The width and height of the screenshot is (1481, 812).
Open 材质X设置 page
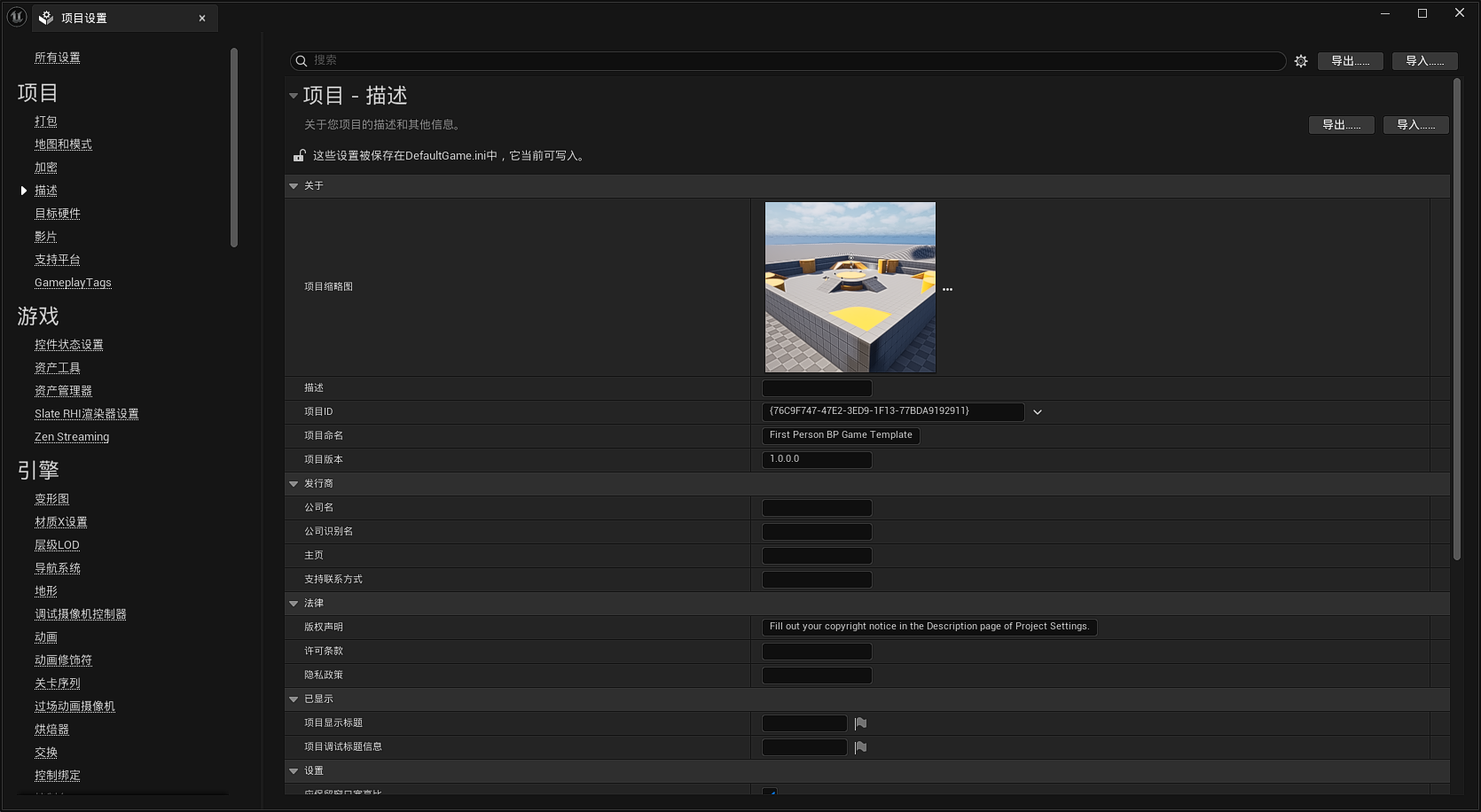[61, 522]
